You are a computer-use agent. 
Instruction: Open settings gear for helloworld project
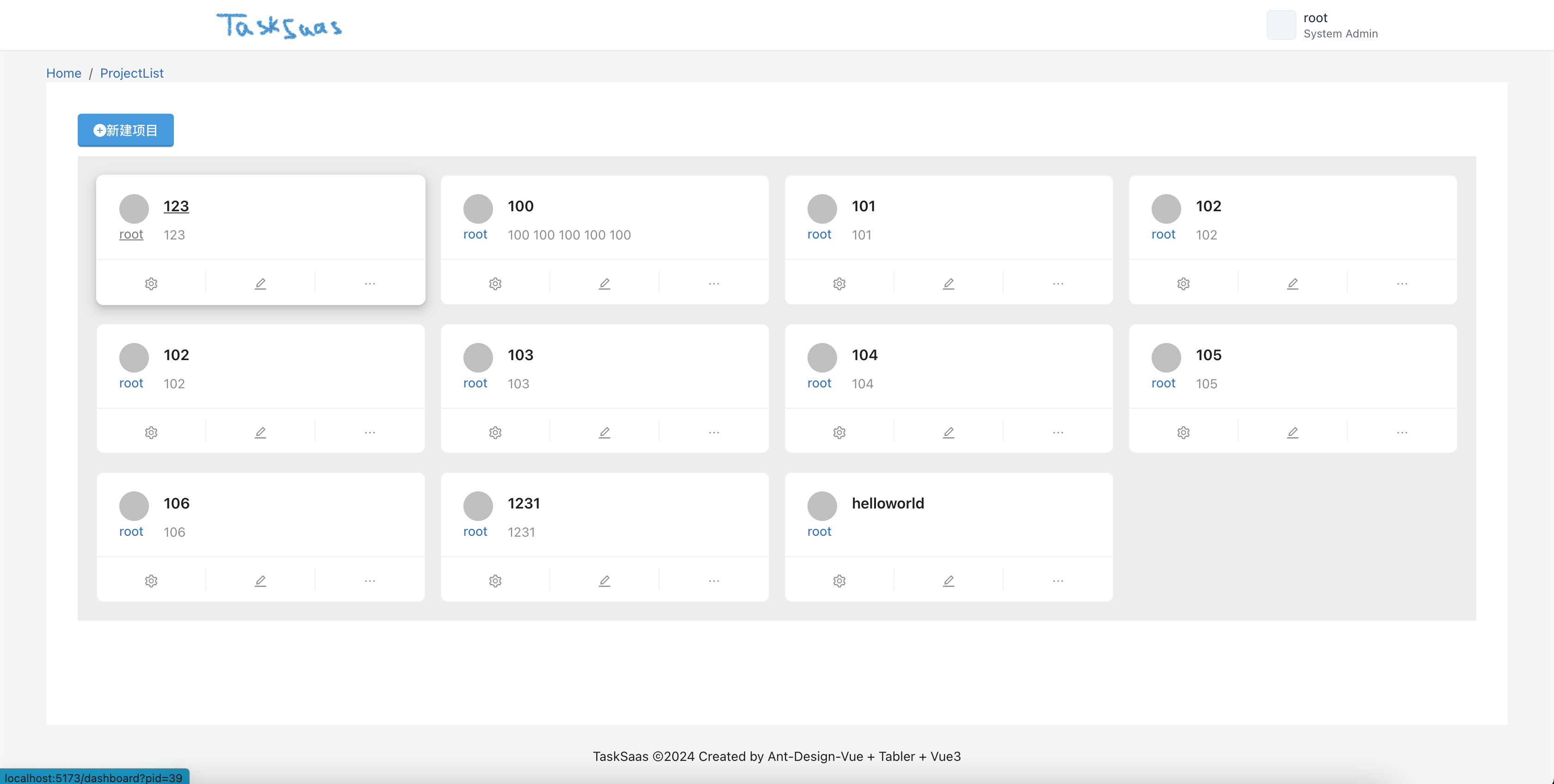point(839,581)
